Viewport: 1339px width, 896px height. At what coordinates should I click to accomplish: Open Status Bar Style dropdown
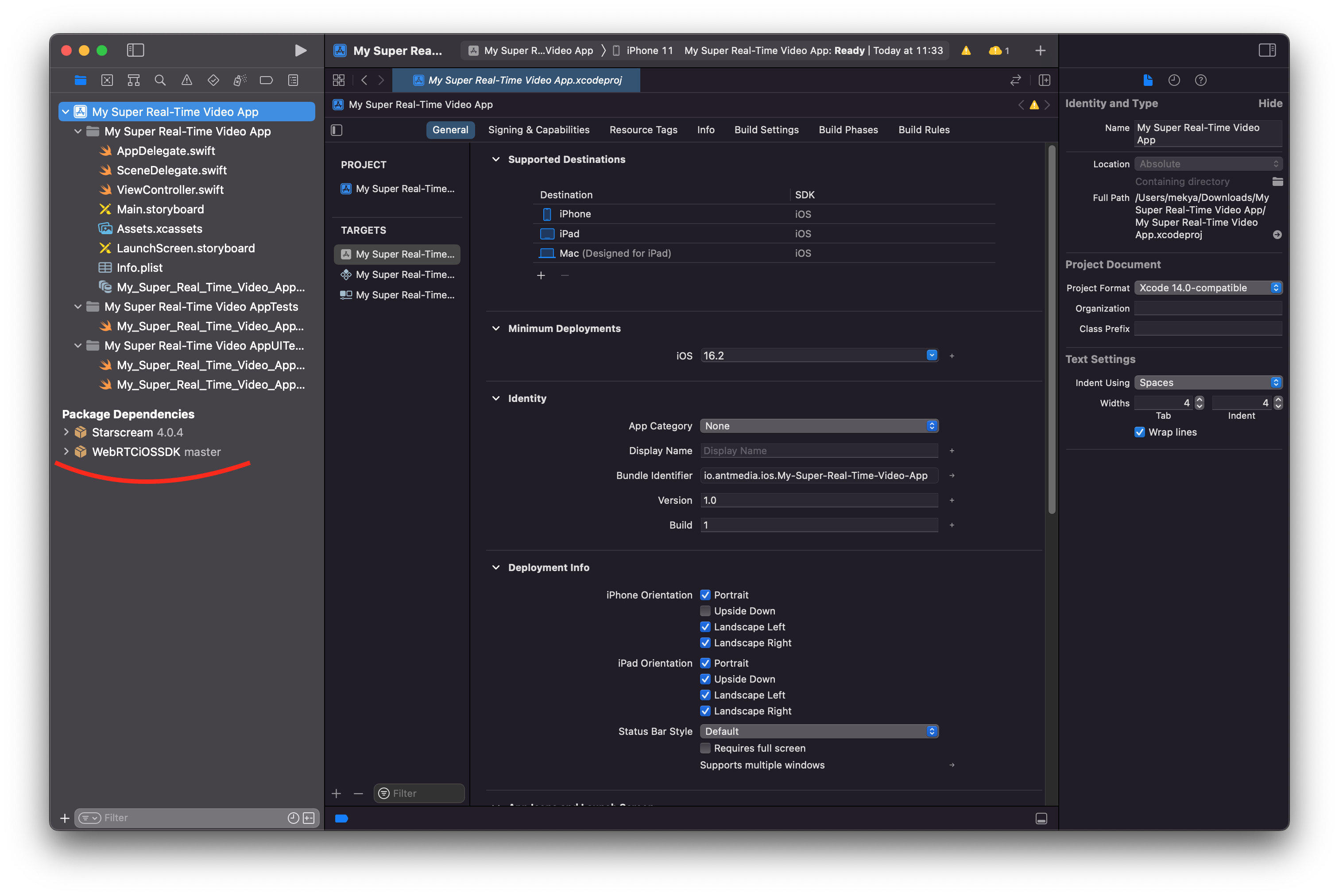coord(819,731)
